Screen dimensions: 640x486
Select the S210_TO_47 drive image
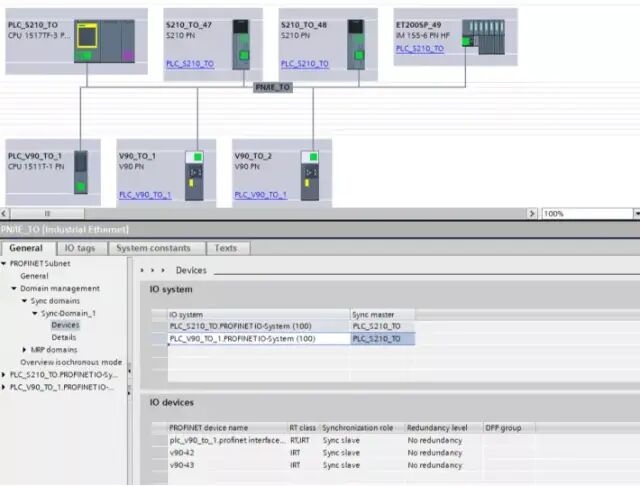(x=241, y=44)
